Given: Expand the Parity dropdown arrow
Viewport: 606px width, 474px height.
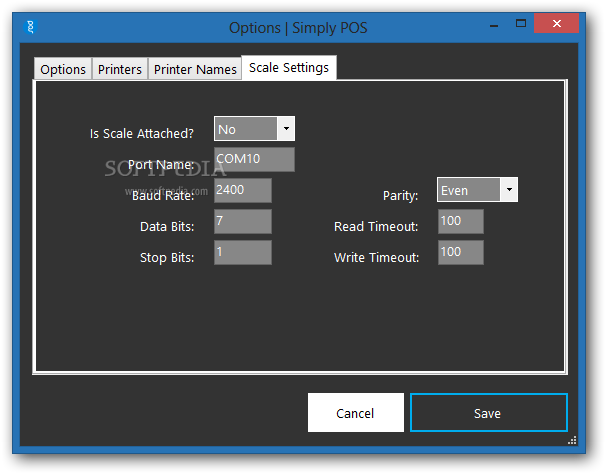Looking at the screenshot, I should (509, 189).
